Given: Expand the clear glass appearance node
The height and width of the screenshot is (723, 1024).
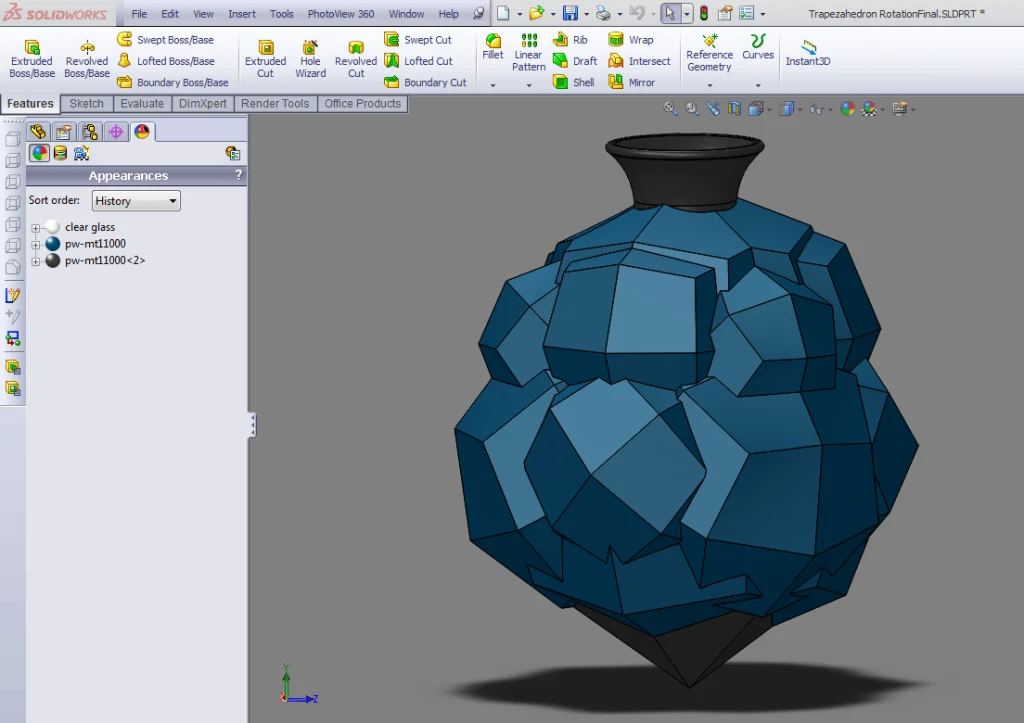Looking at the screenshot, I should point(36,228).
